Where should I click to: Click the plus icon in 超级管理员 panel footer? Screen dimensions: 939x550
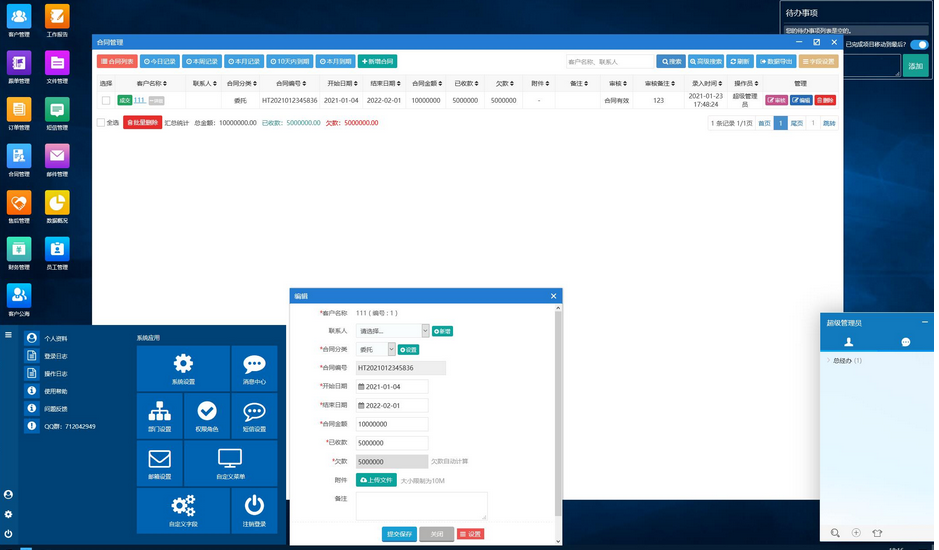(856, 533)
